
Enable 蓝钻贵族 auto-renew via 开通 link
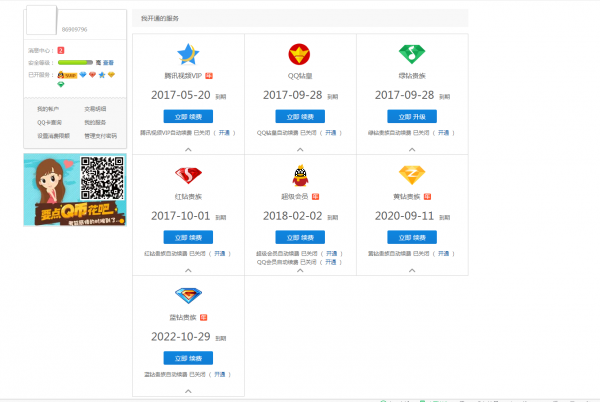[220, 374]
